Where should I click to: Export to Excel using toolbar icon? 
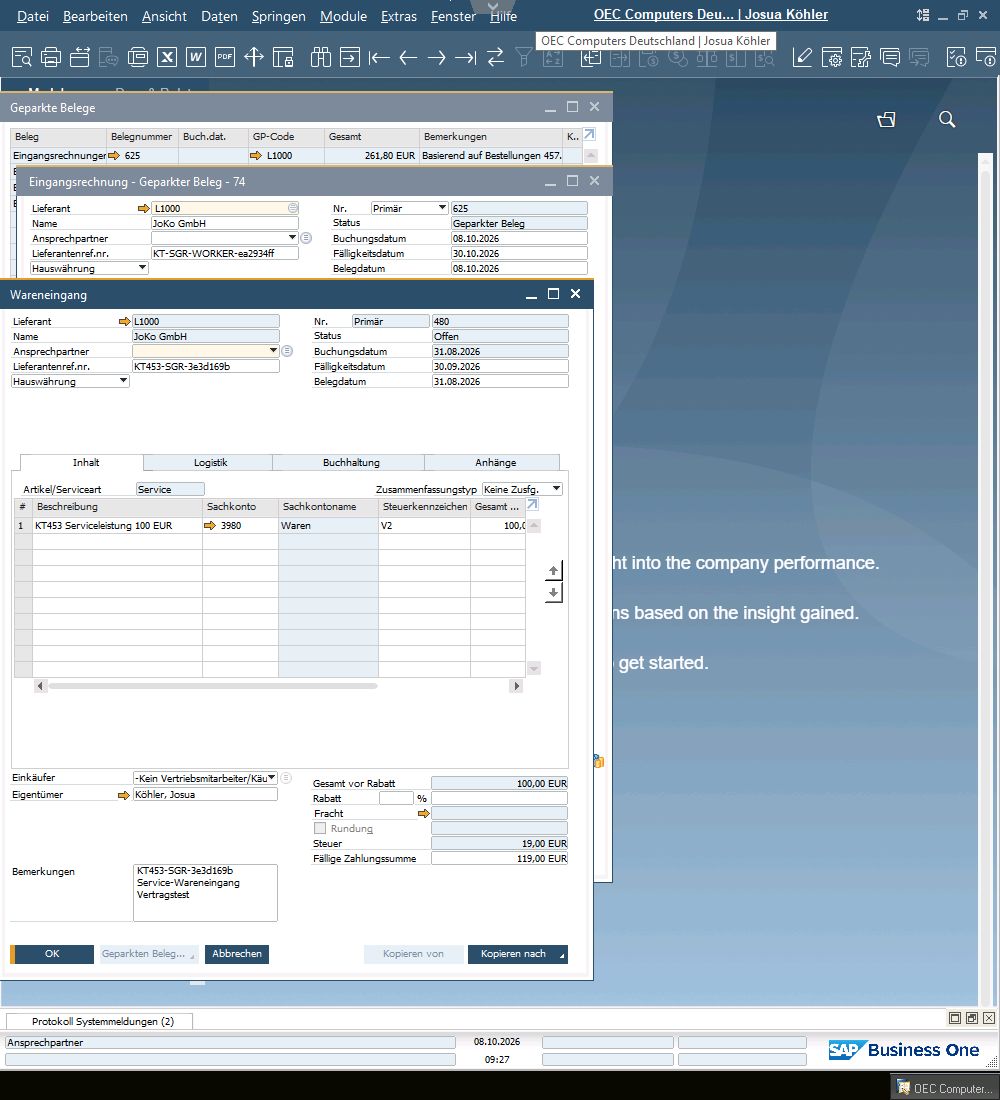[166, 58]
